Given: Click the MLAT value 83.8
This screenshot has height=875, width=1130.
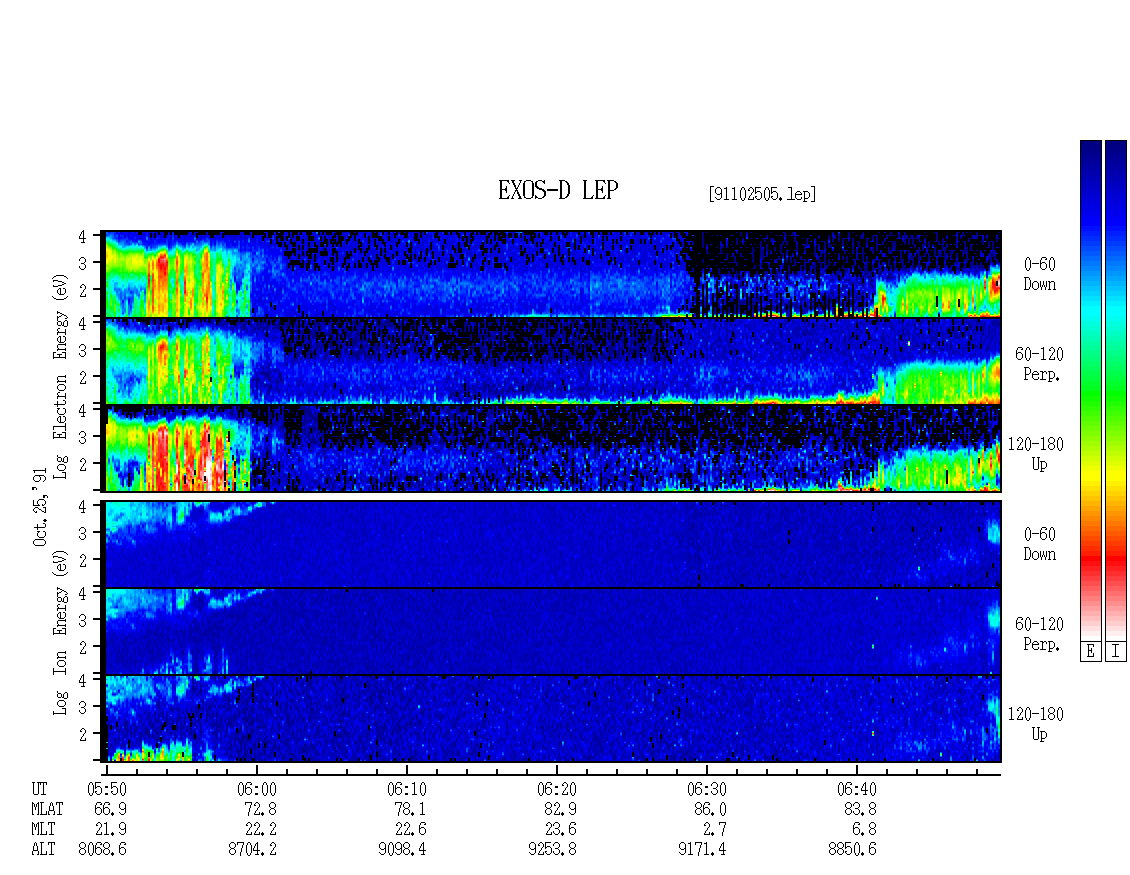Looking at the screenshot, I should pos(860,809).
